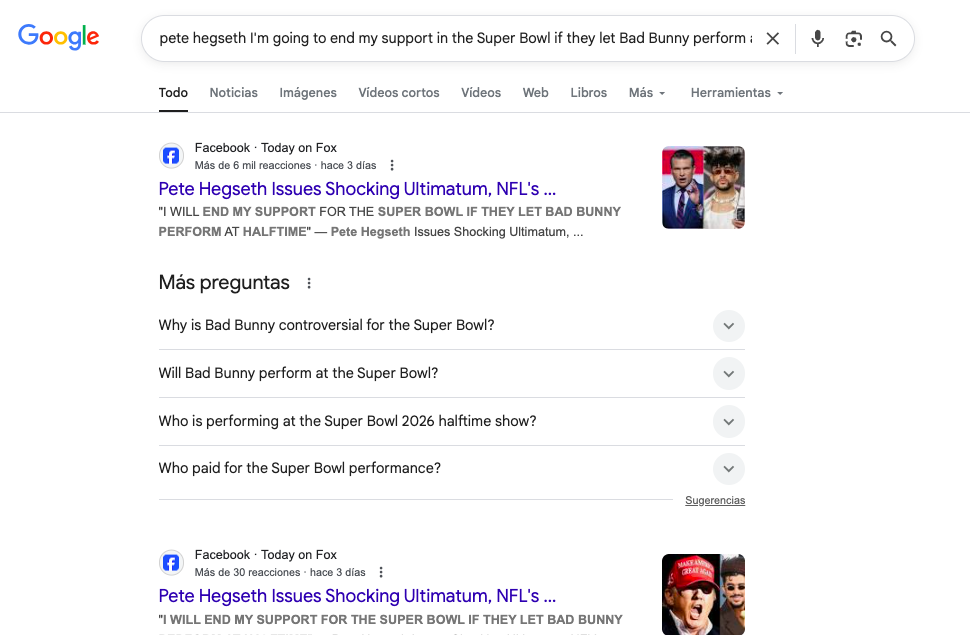The width and height of the screenshot is (970, 635).
Task: Open the Más dropdown menu
Action: [x=647, y=93]
